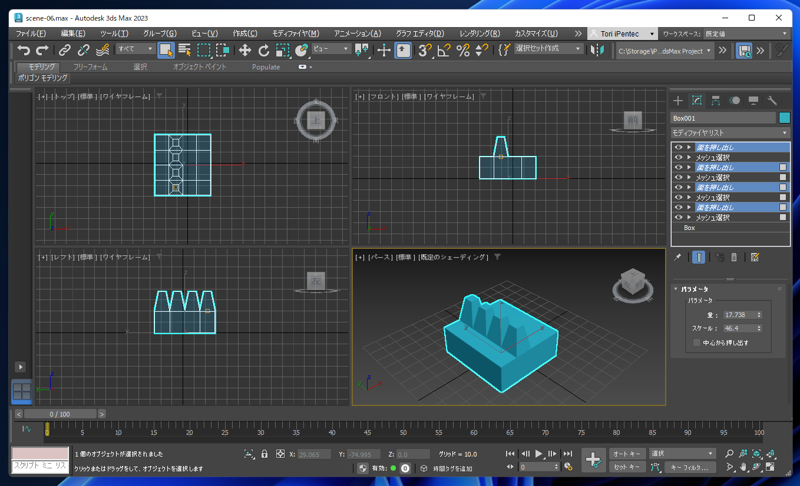Open the 選択セット作成 dropdown

coord(548,48)
